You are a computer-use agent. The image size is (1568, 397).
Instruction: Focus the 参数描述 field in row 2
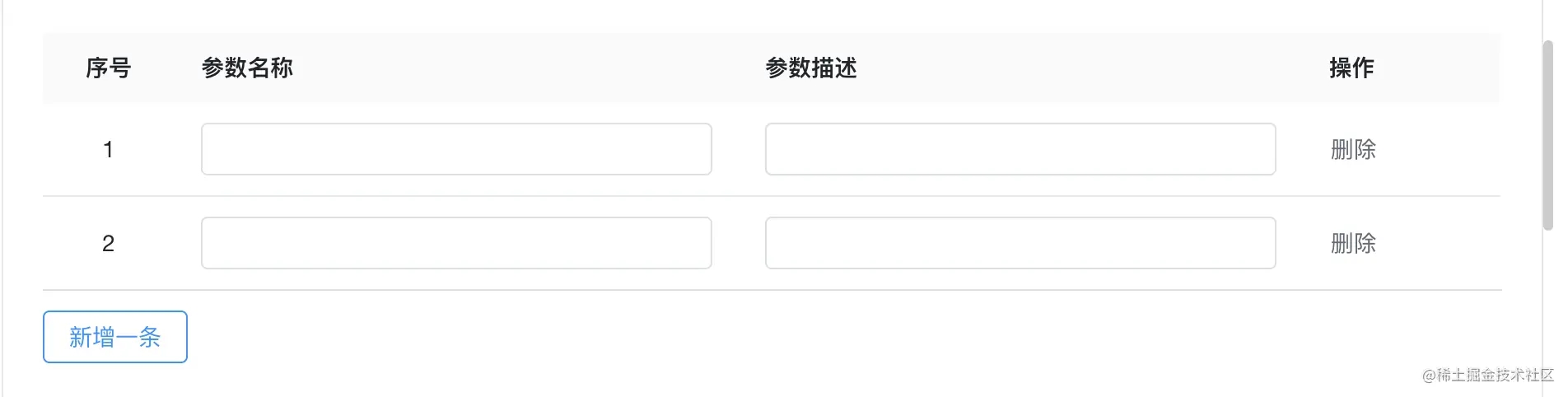(1020, 243)
